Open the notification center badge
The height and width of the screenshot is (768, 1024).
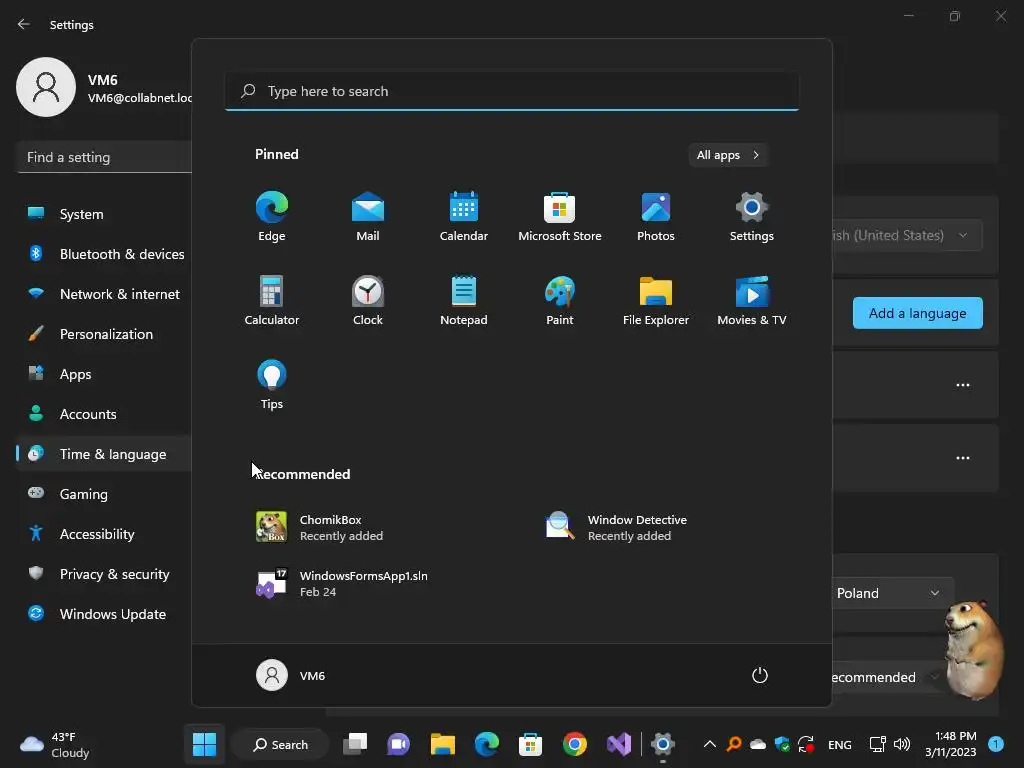996,744
